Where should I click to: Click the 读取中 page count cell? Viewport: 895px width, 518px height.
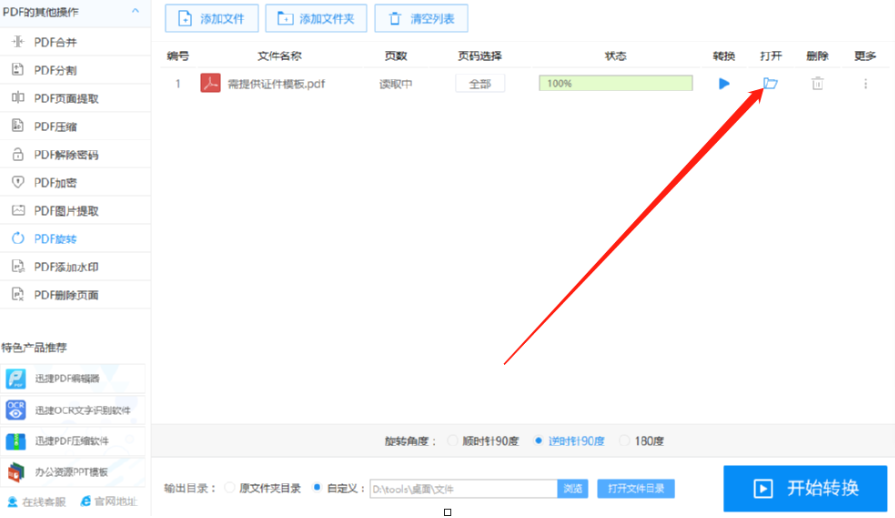coord(396,84)
